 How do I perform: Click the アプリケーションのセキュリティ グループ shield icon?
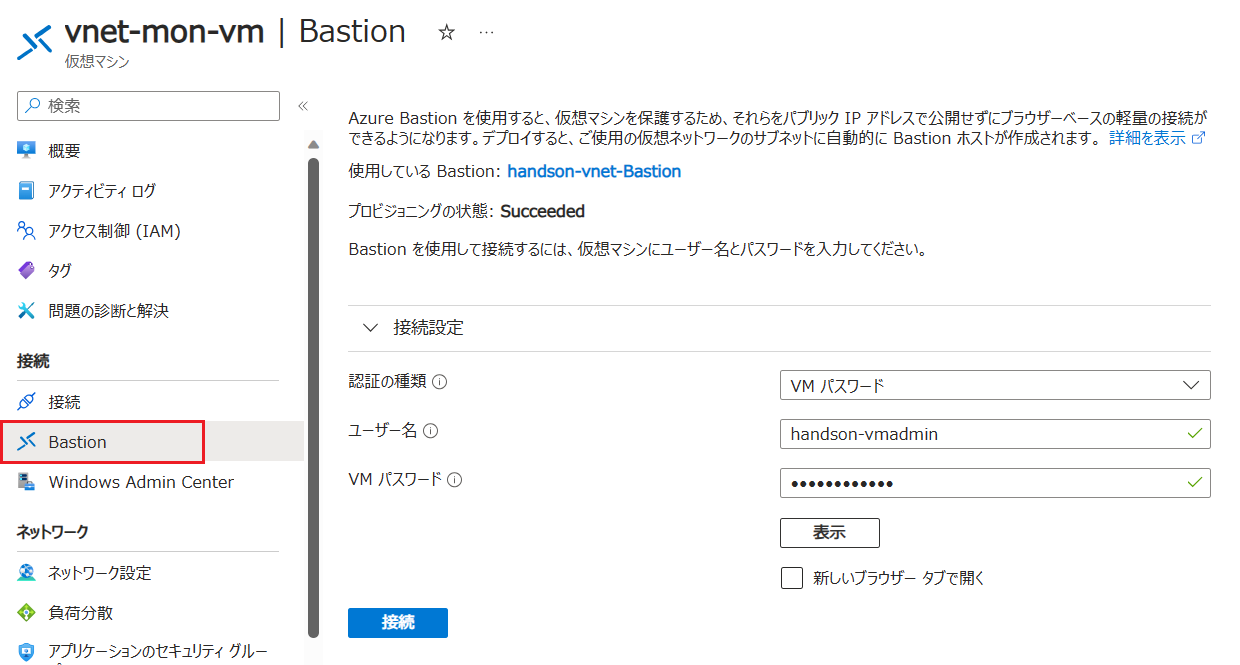(27, 653)
